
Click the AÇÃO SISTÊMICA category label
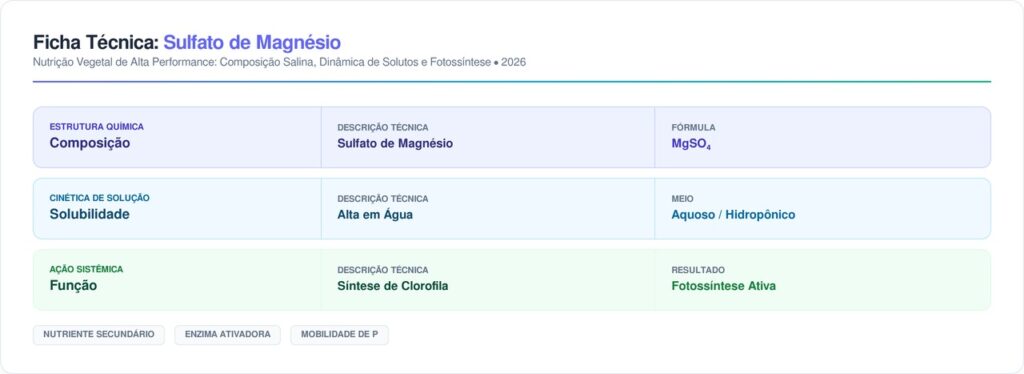(86, 269)
